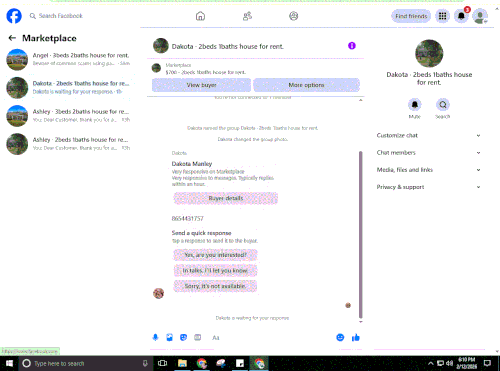Click Angel conversation house thumbnail
Image resolution: width=500 pixels, height=371 pixels.
pyautogui.click(x=17, y=59)
